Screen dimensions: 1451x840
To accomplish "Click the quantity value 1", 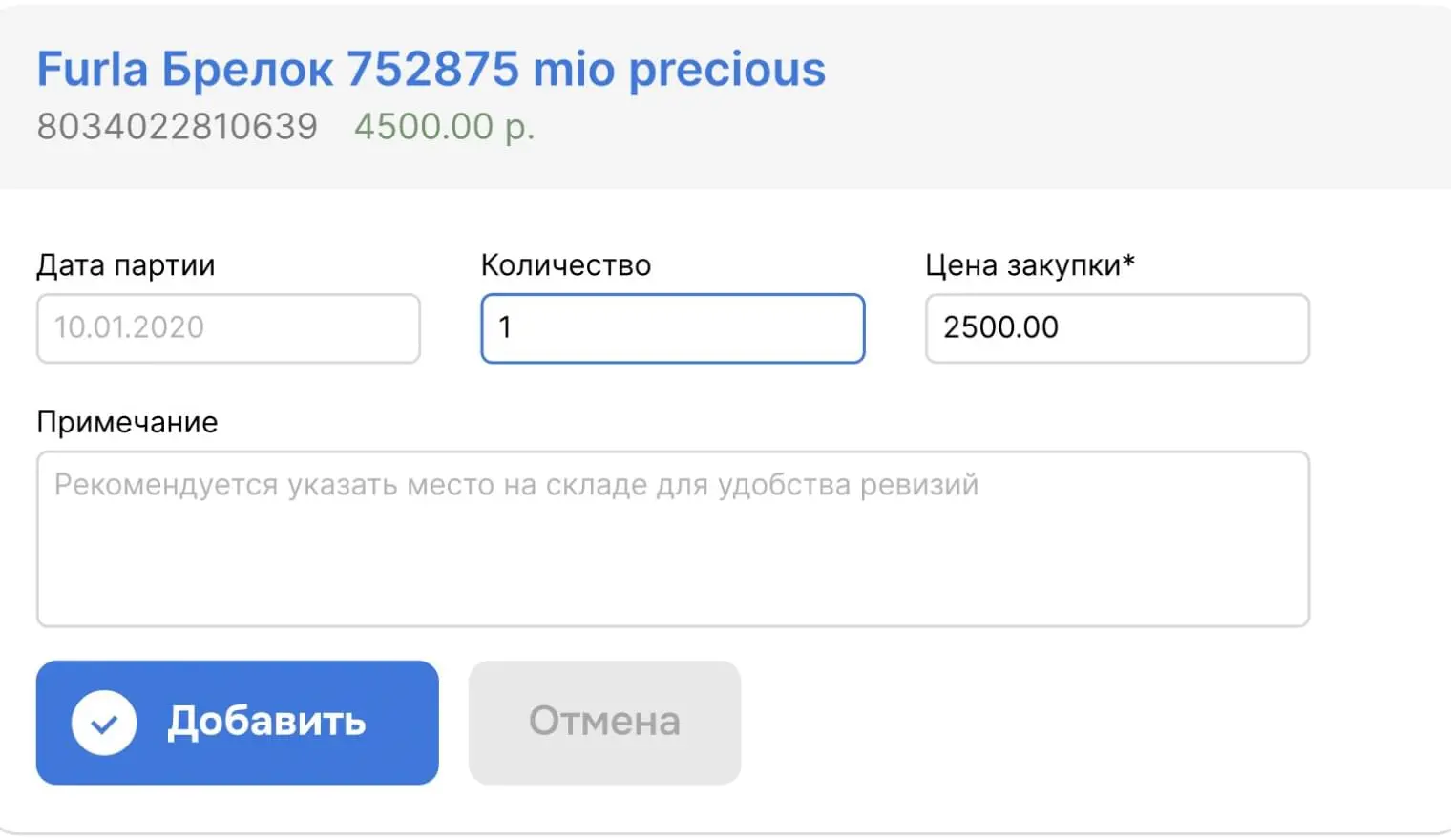I will click(505, 327).
